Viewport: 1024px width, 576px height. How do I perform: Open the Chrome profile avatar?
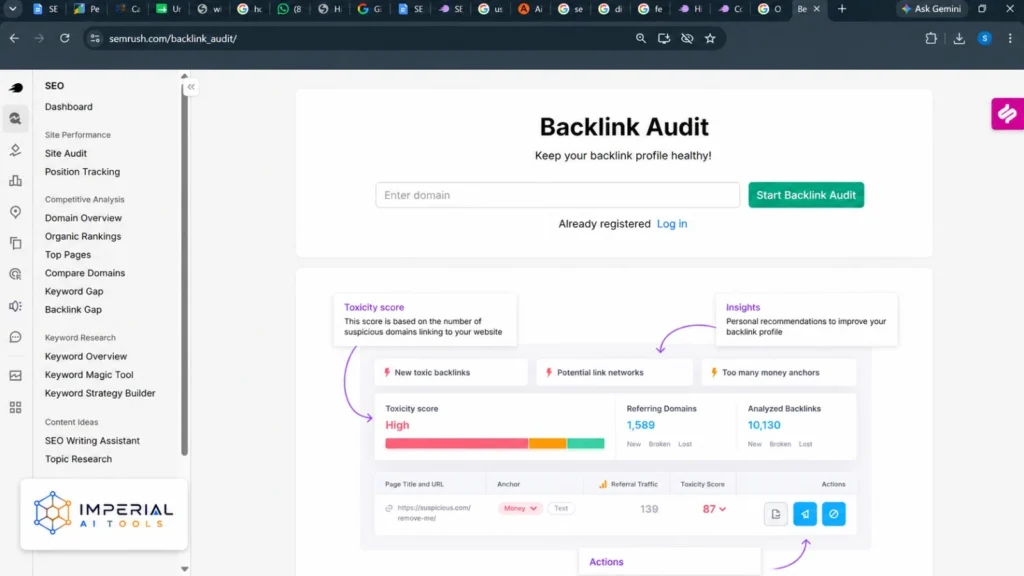(985, 39)
